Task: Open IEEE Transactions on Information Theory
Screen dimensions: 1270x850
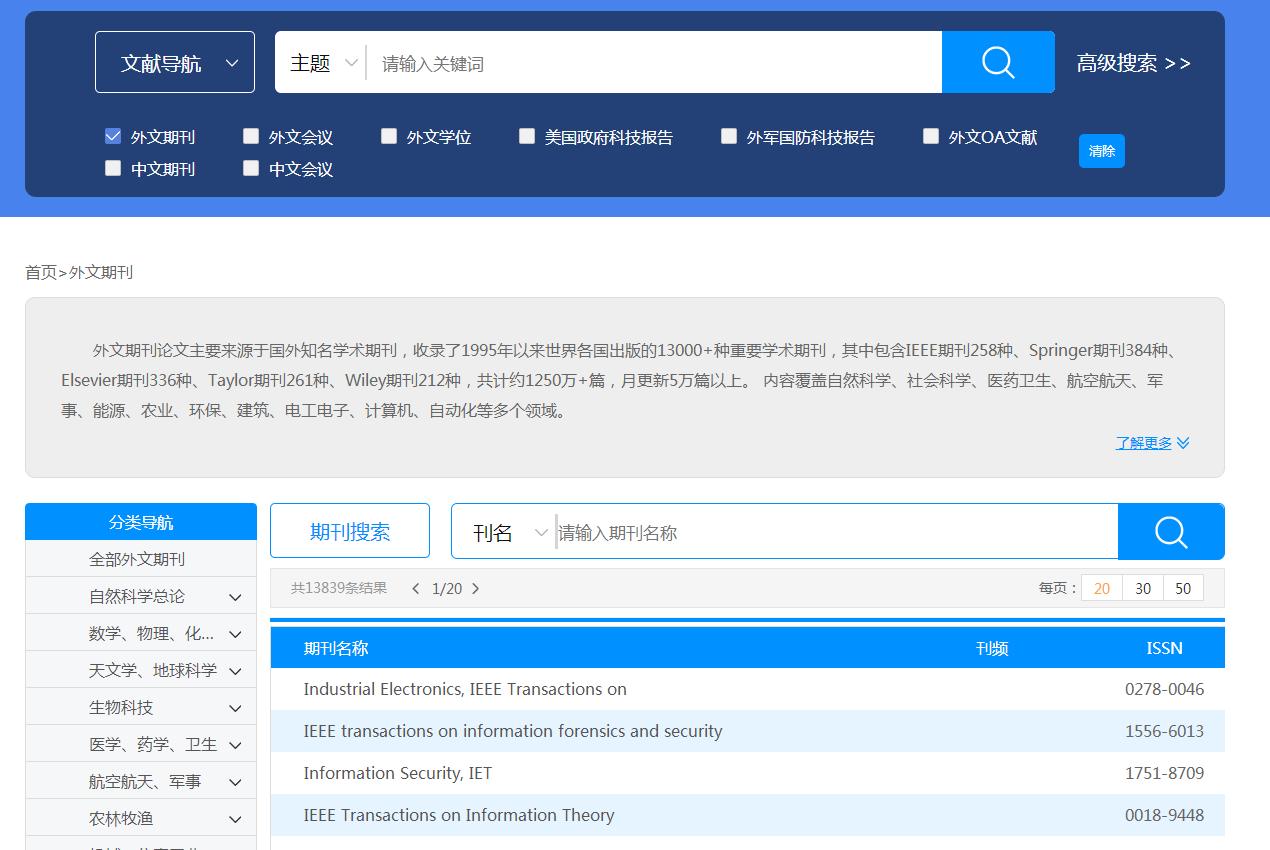Action: point(458,815)
